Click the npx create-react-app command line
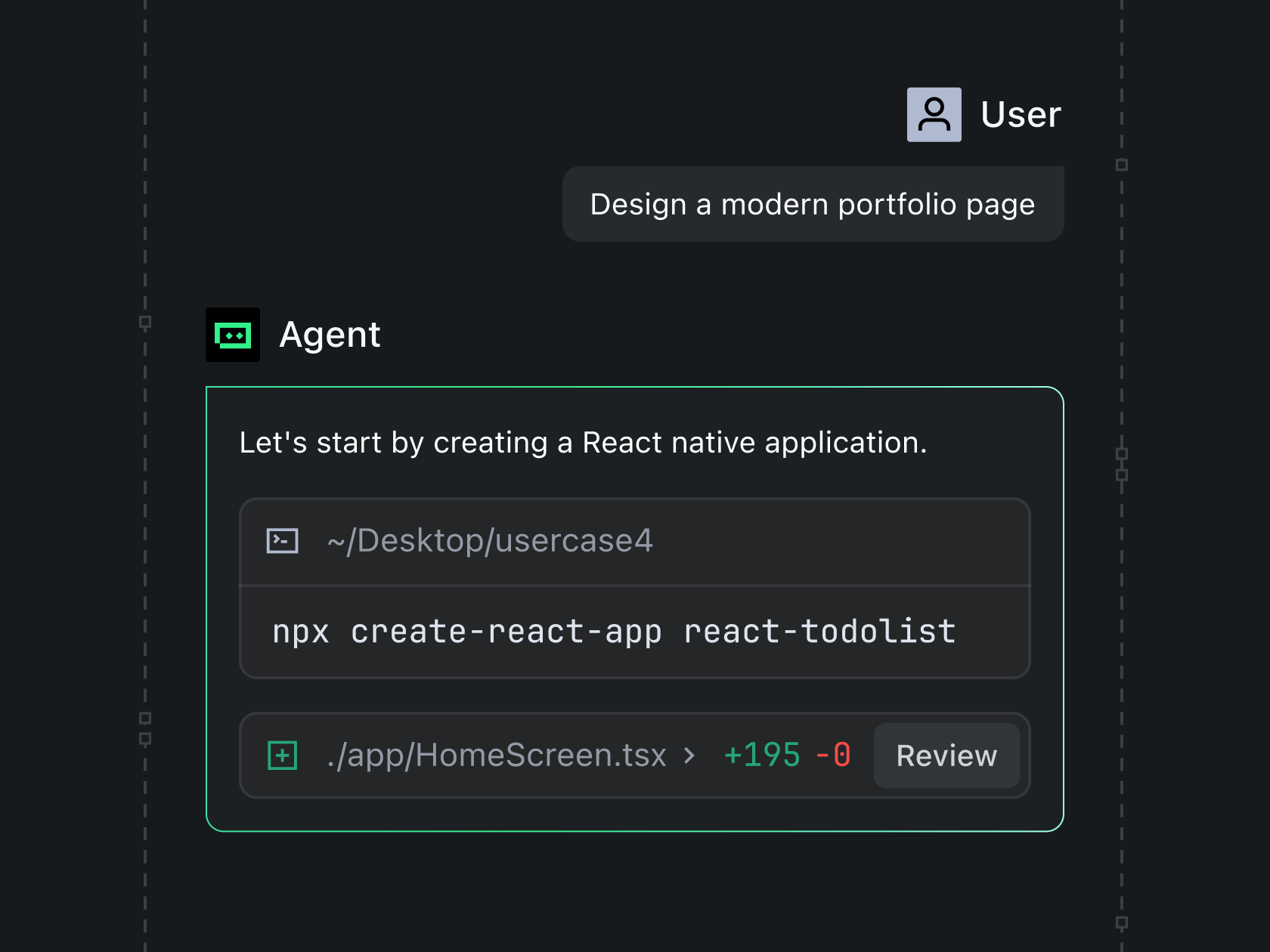The height and width of the screenshot is (952, 1270). click(x=614, y=632)
